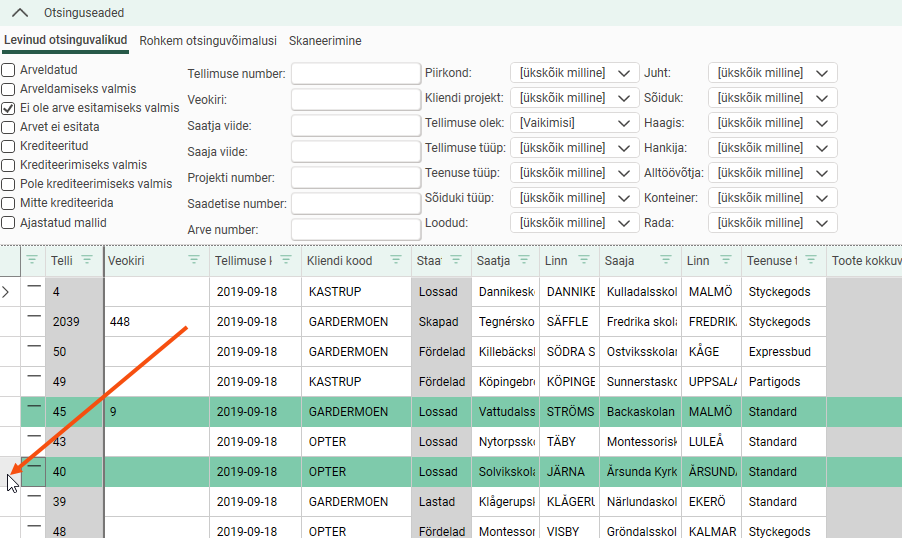Image resolution: width=902 pixels, height=538 pixels.
Task: Open the Piirkond dropdown
Action: (x=574, y=73)
